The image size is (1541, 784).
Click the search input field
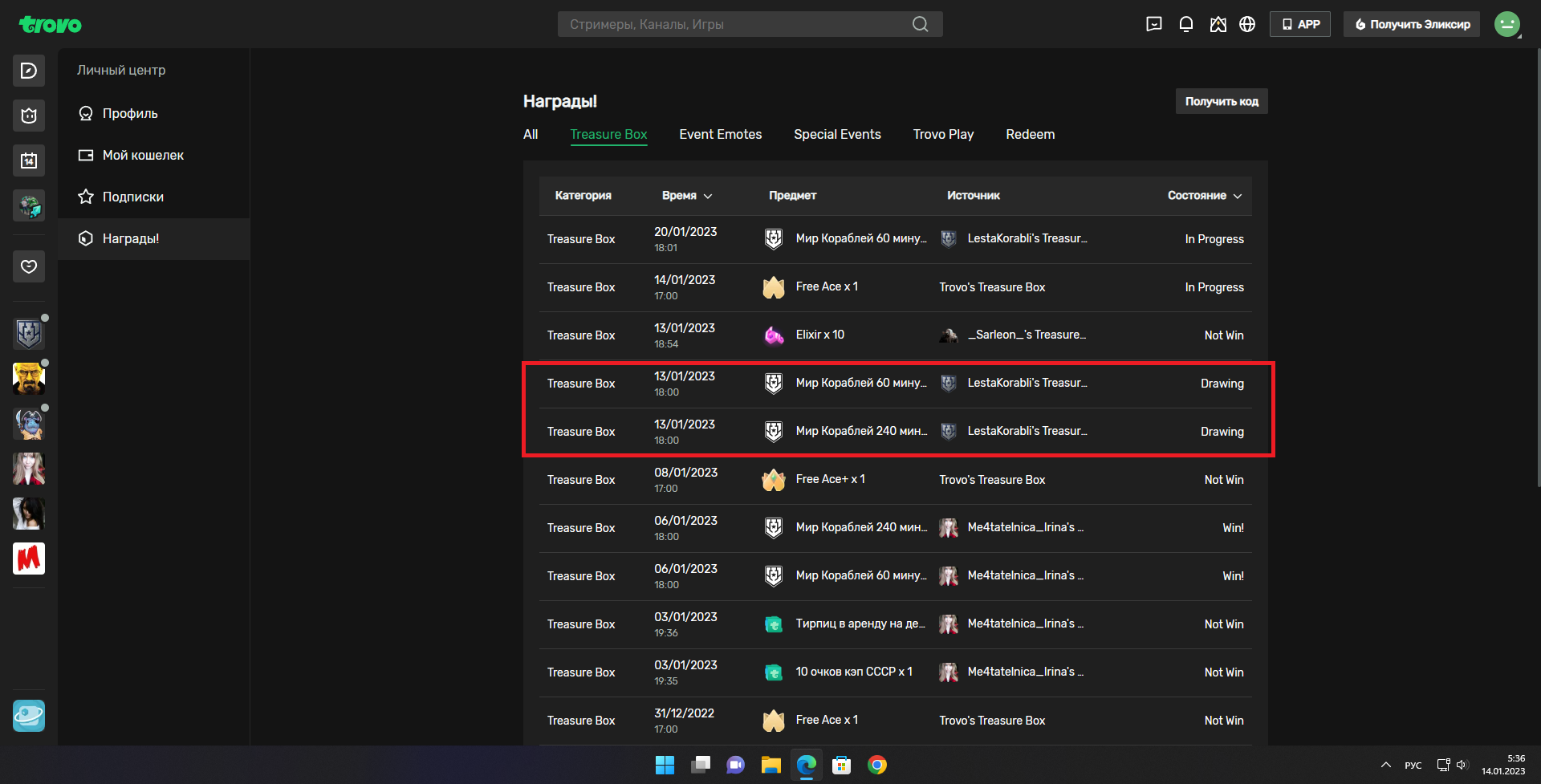click(734, 24)
